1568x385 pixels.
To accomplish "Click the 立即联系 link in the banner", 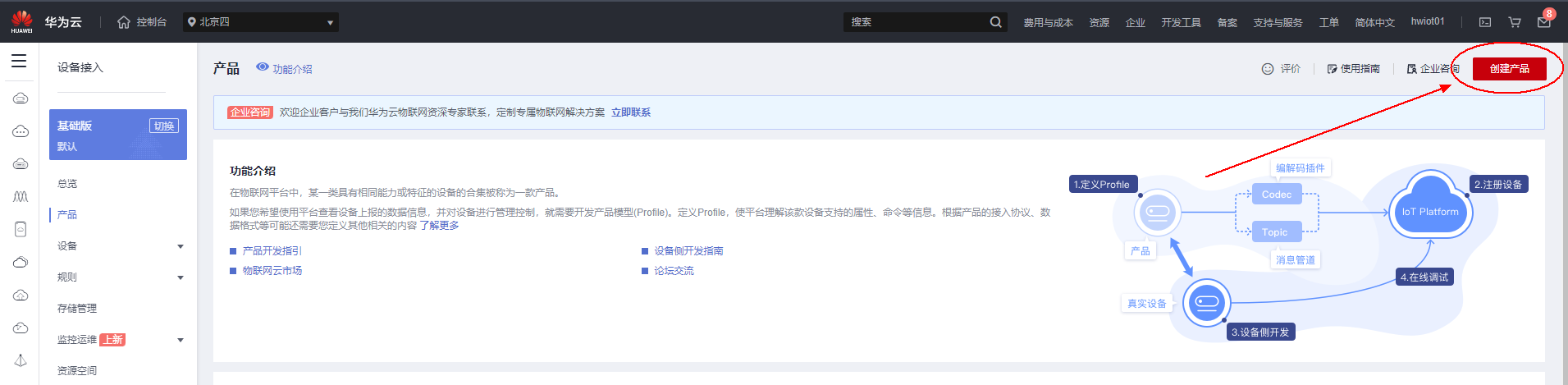I will click(631, 112).
